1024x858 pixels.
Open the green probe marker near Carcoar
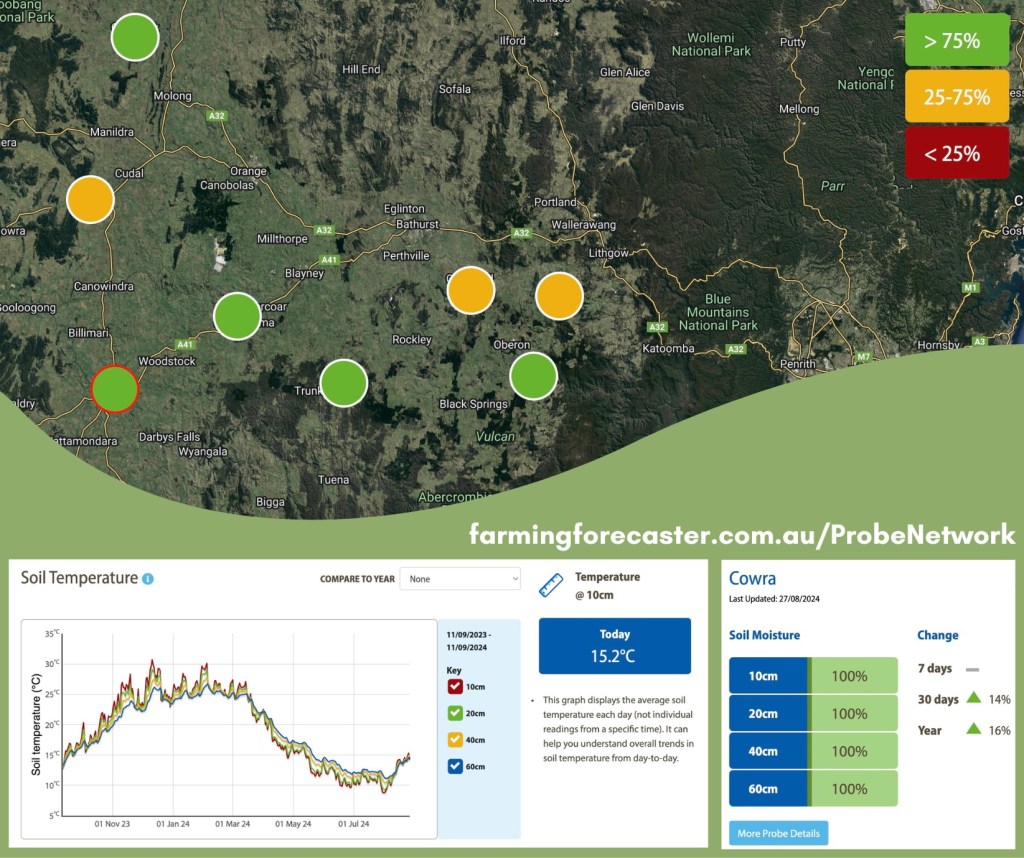237,316
